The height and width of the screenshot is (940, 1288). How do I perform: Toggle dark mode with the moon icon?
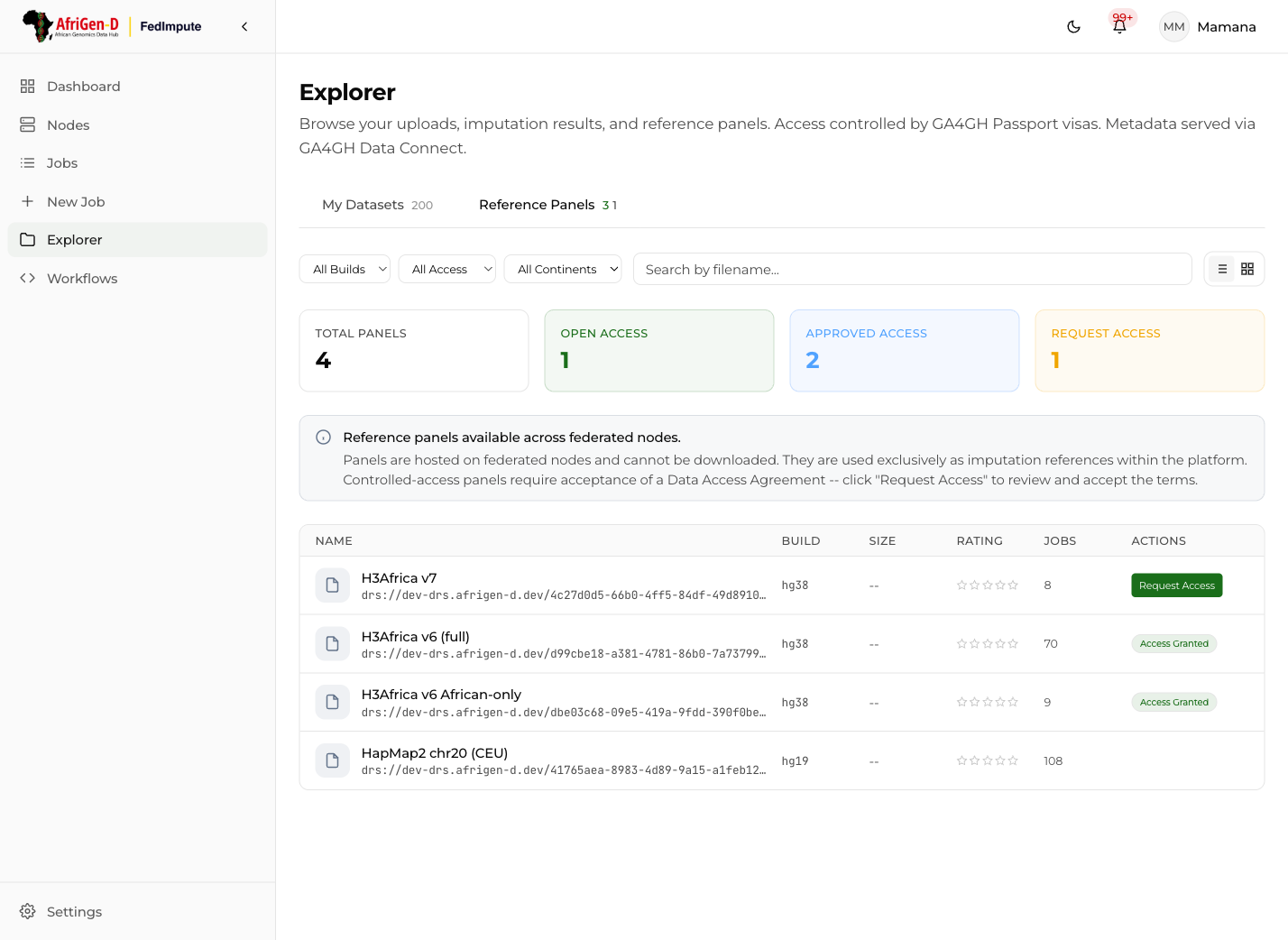point(1073,27)
